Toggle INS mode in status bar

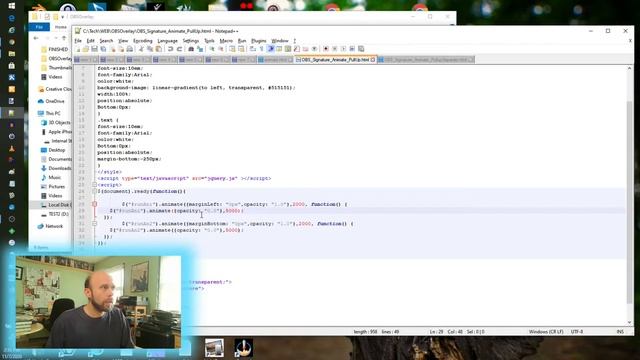pos(620,332)
